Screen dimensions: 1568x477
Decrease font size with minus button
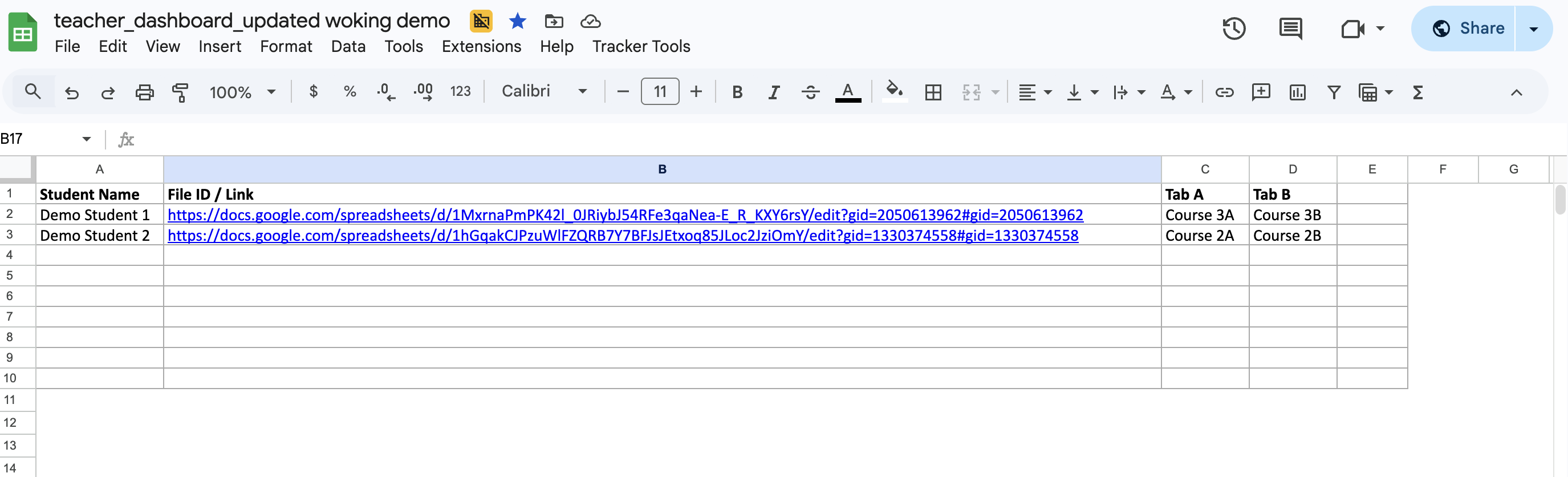point(623,92)
